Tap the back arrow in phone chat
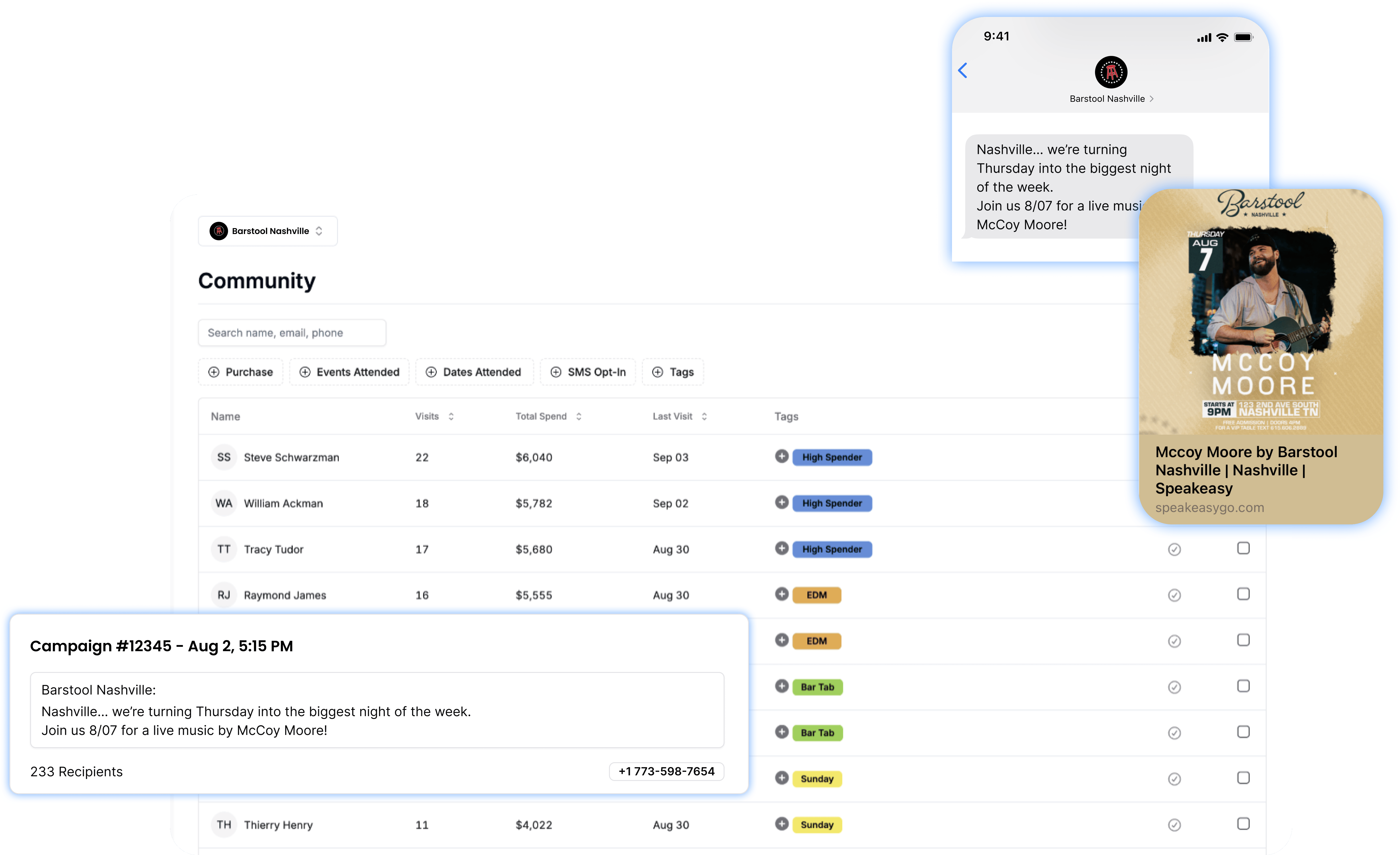The height and width of the screenshot is (855, 1400). pos(963,70)
